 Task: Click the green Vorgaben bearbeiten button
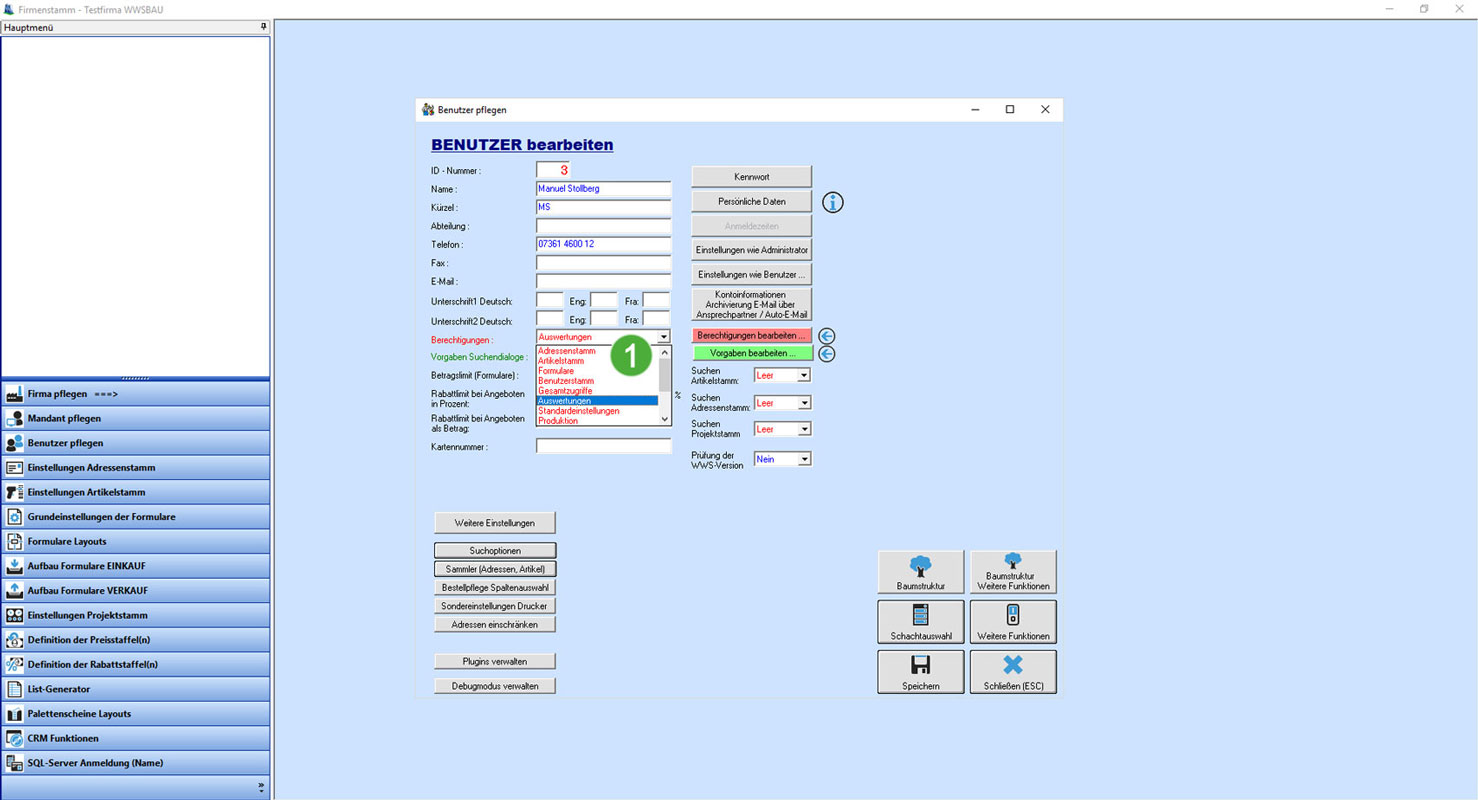point(752,353)
